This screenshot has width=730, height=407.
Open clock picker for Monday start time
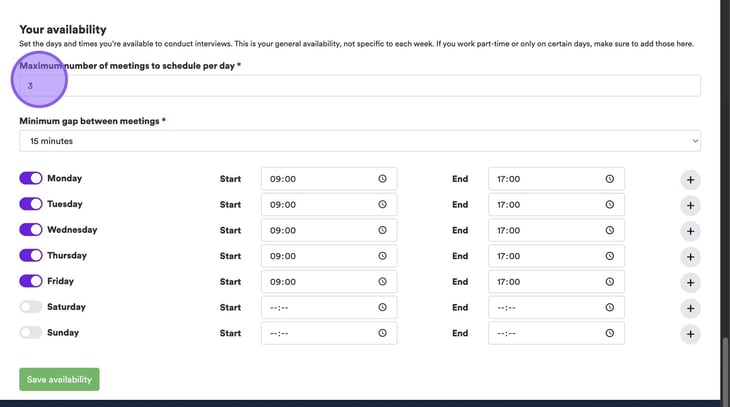point(382,179)
